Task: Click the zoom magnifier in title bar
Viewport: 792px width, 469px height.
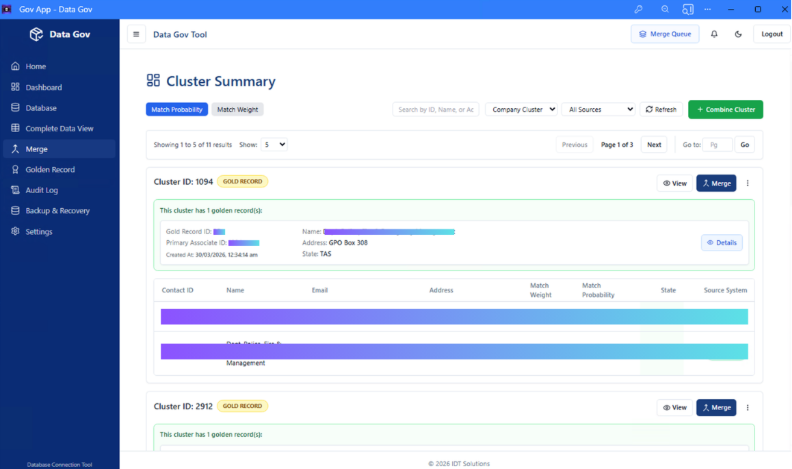Action: 665,9
